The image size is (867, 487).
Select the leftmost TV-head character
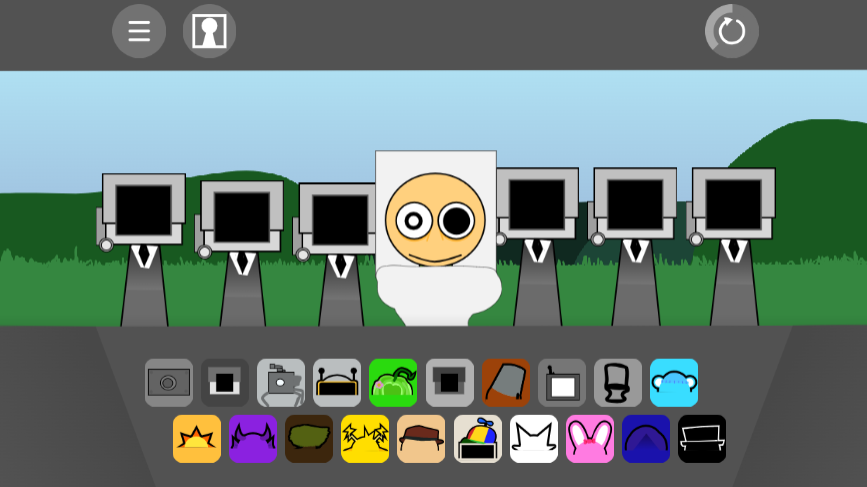click(144, 240)
